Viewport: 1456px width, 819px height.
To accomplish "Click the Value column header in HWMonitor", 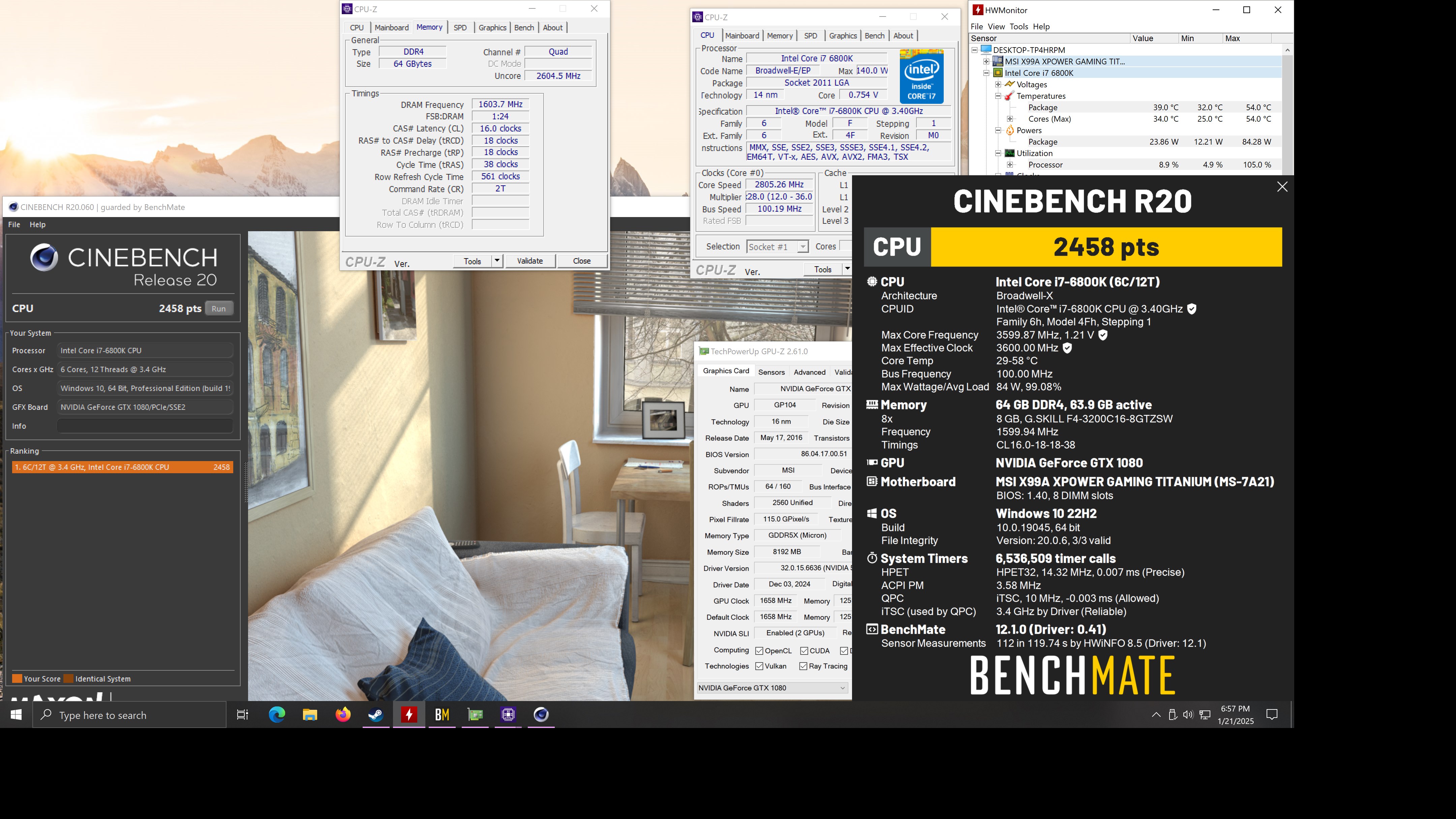I will click(x=1154, y=38).
